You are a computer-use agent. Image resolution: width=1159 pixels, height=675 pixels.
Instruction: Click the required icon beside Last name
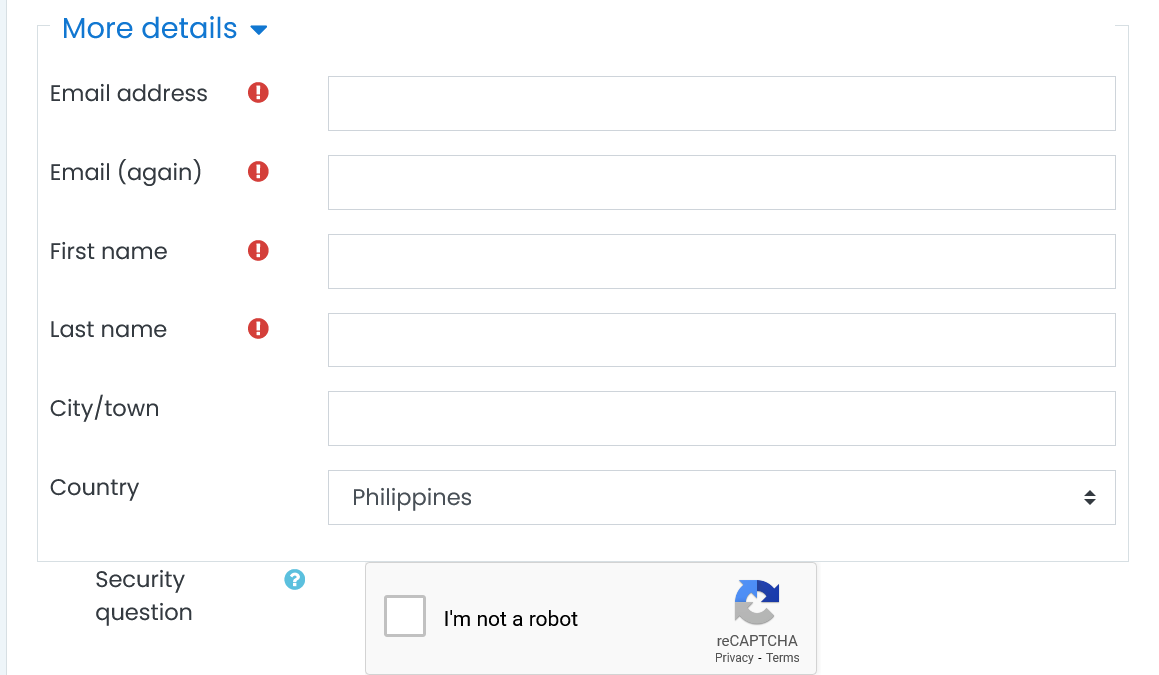point(258,328)
